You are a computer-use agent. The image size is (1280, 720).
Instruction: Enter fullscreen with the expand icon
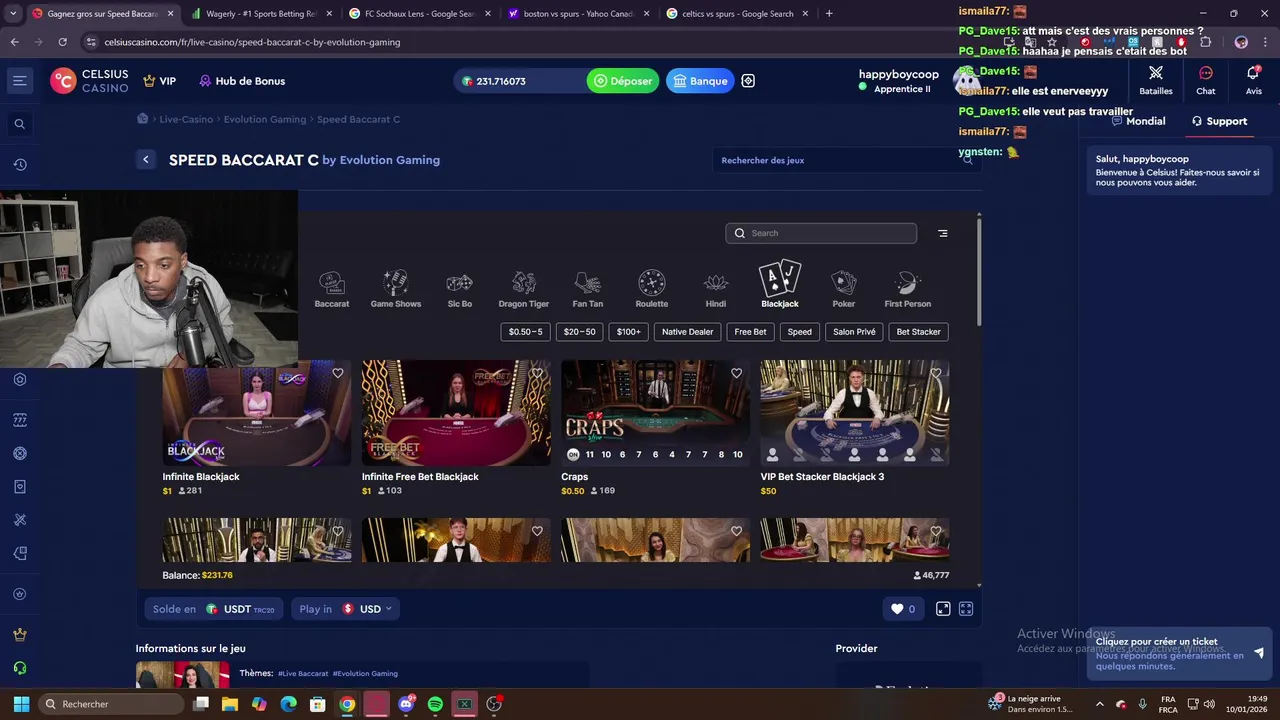(x=966, y=609)
